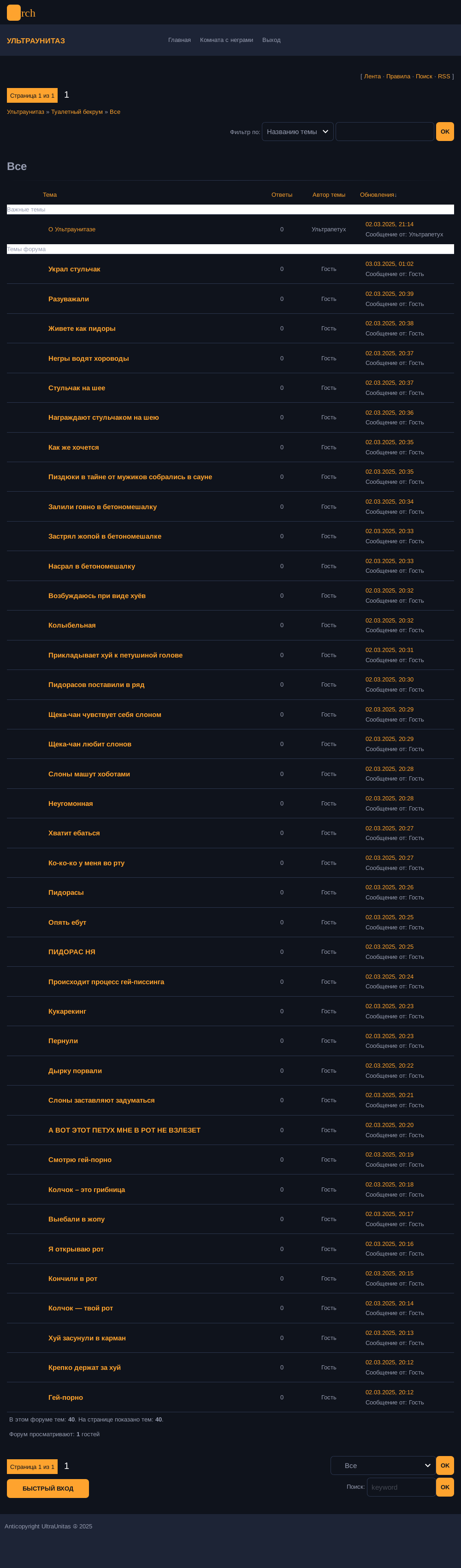The height and width of the screenshot is (1568, 461).
Task: Open the УЛЬТРАУНИТАЗ site title link
Action: tap(36, 41)
